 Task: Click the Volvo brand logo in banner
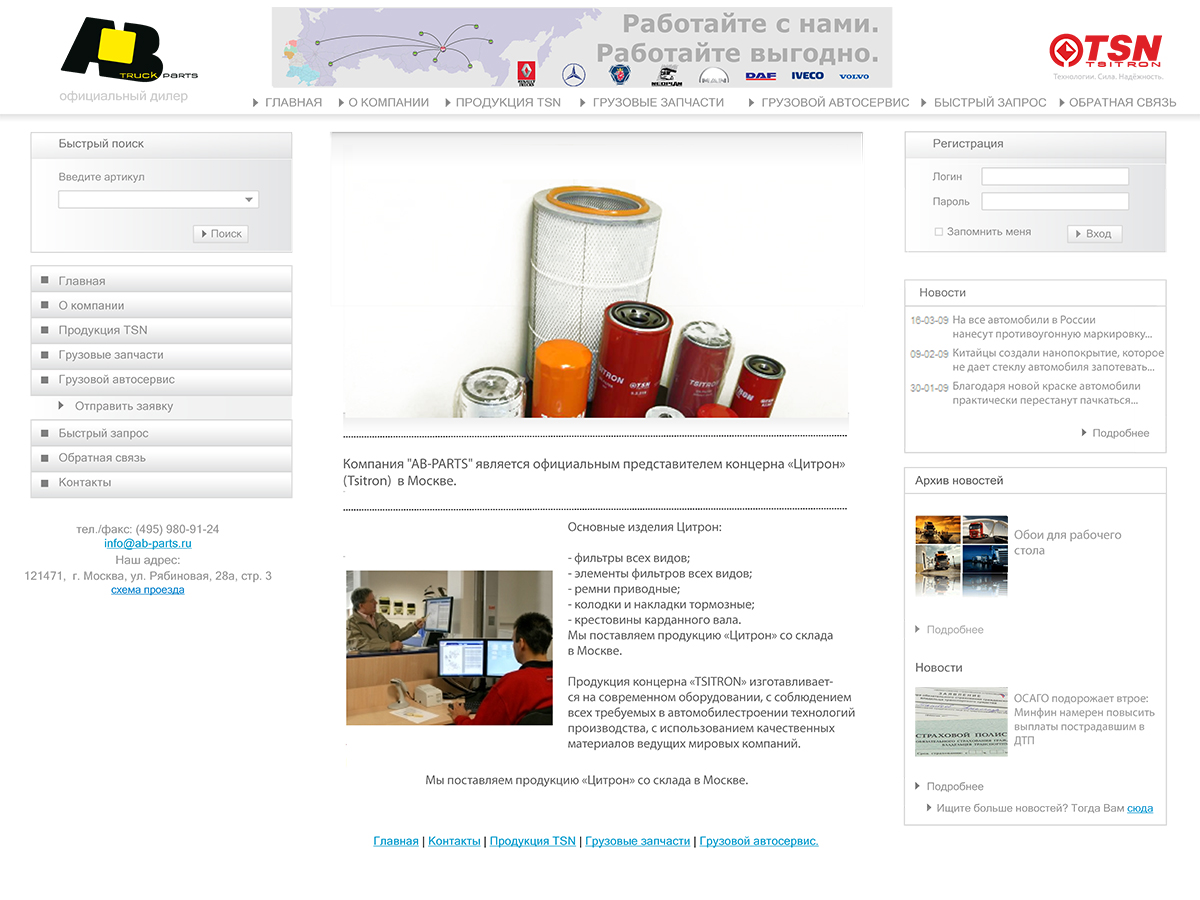[854, 76]
